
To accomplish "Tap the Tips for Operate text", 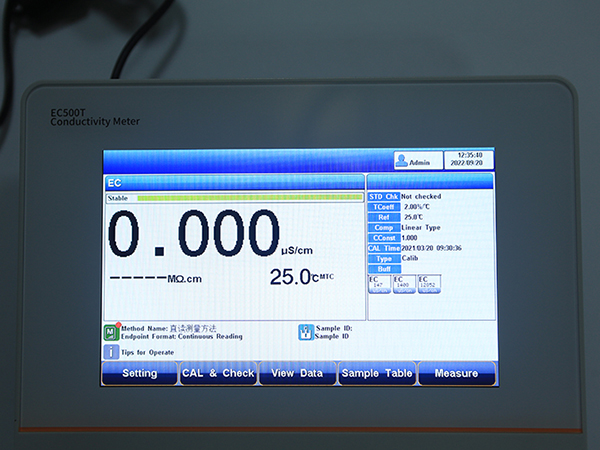I will coord(148,352).
